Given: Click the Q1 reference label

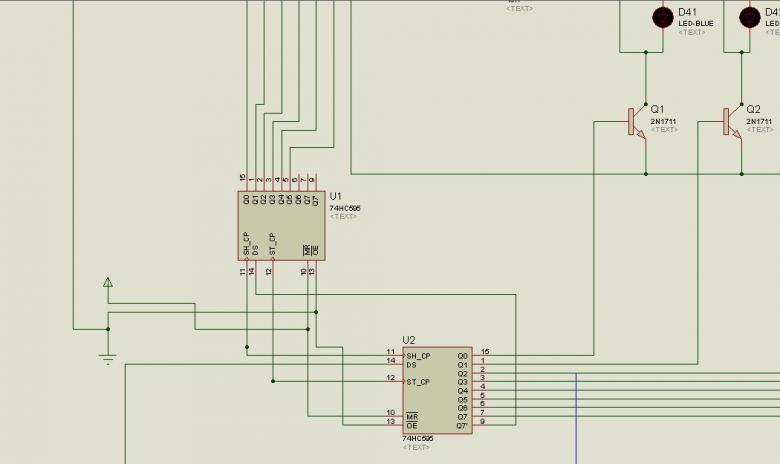Looking at the screenshot, I should 657,109.
